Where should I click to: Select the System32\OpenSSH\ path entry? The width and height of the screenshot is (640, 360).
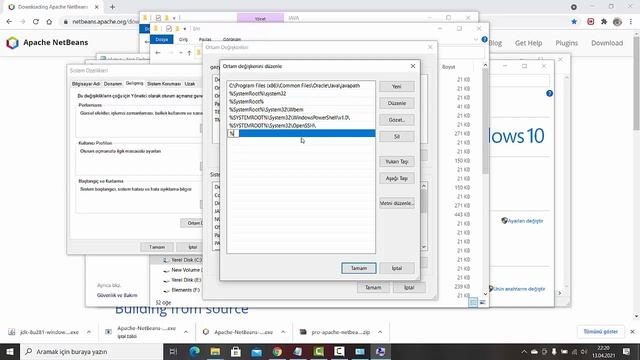pos(301,126)
